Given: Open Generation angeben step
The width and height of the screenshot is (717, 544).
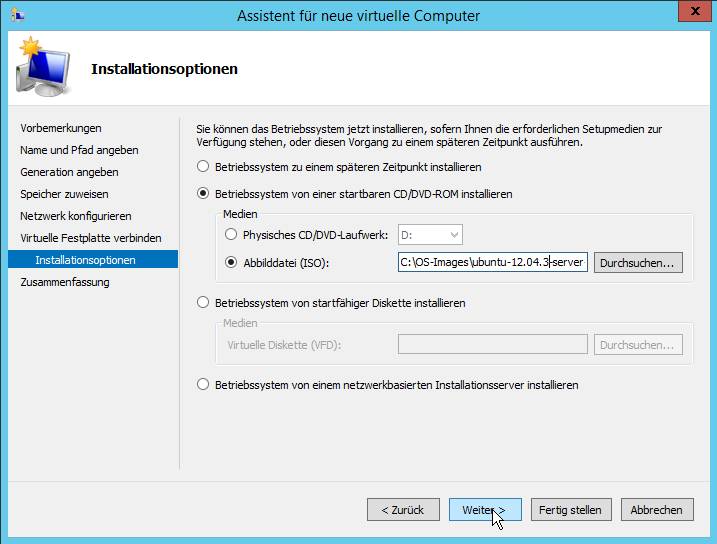Looking at the screenshot, I should [69, 172].
